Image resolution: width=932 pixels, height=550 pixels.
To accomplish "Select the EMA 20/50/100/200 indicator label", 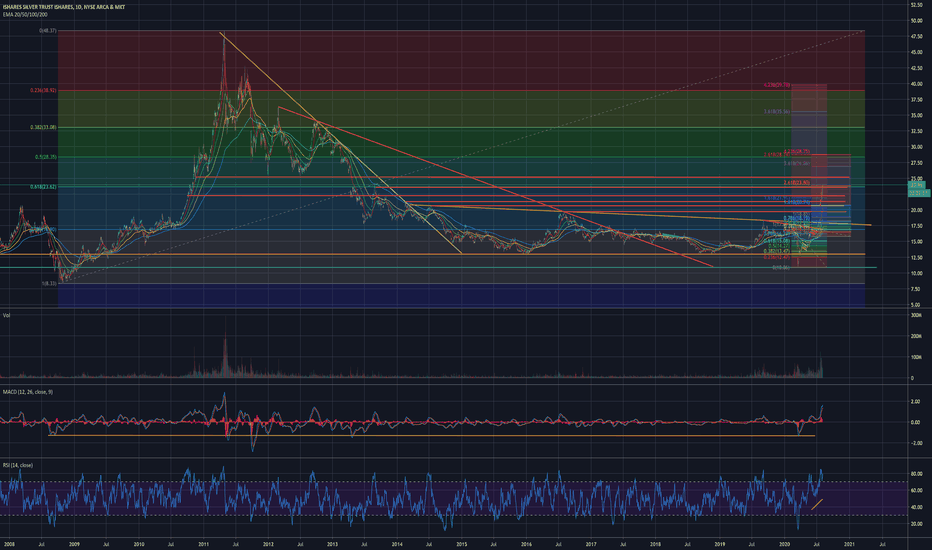I will tap(25, 14).
